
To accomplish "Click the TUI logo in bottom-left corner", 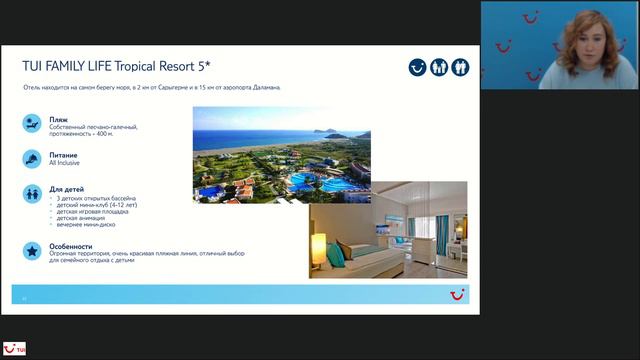I will point(14,349).
